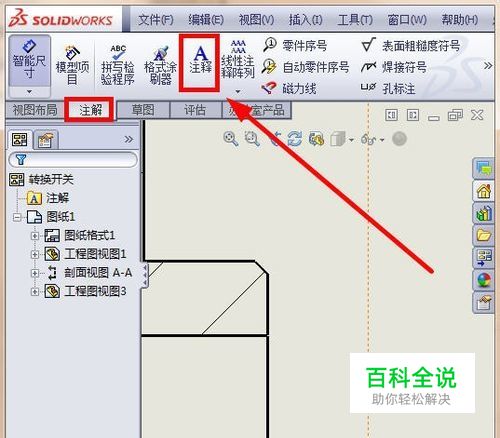Run the 拼写检验程序 spell checker
The width and height of the screenshot is (500, 438).
click(118, 65)
